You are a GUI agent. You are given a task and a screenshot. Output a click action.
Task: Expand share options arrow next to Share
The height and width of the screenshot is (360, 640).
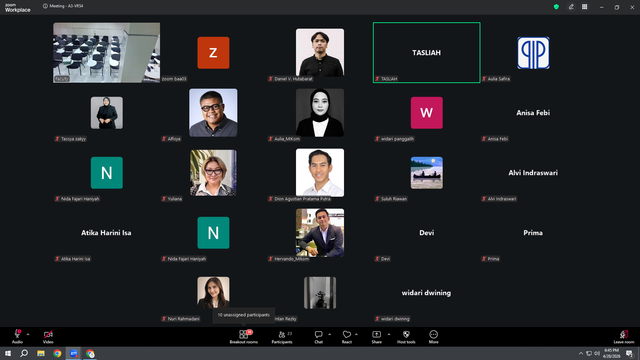pyautogui.click(x=389, y=334)
